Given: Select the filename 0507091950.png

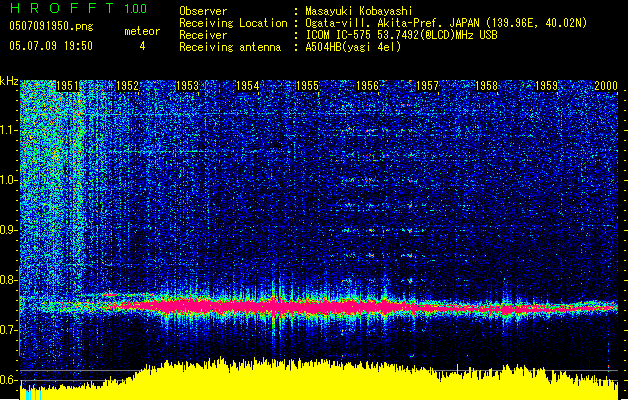Looking at the screenshot, I should pyautogui.click(x=51, y=27).
